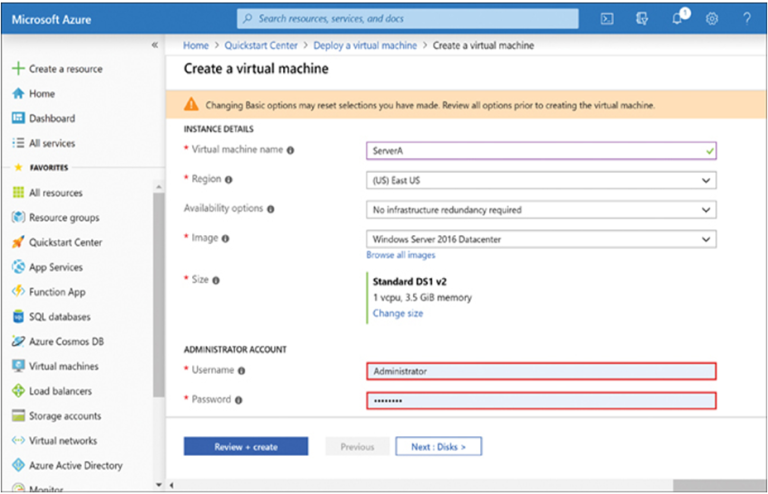Screen dimensions: 768x494
Task: Open the Region dropdown showing East US
Action: (x=541, y=180)
